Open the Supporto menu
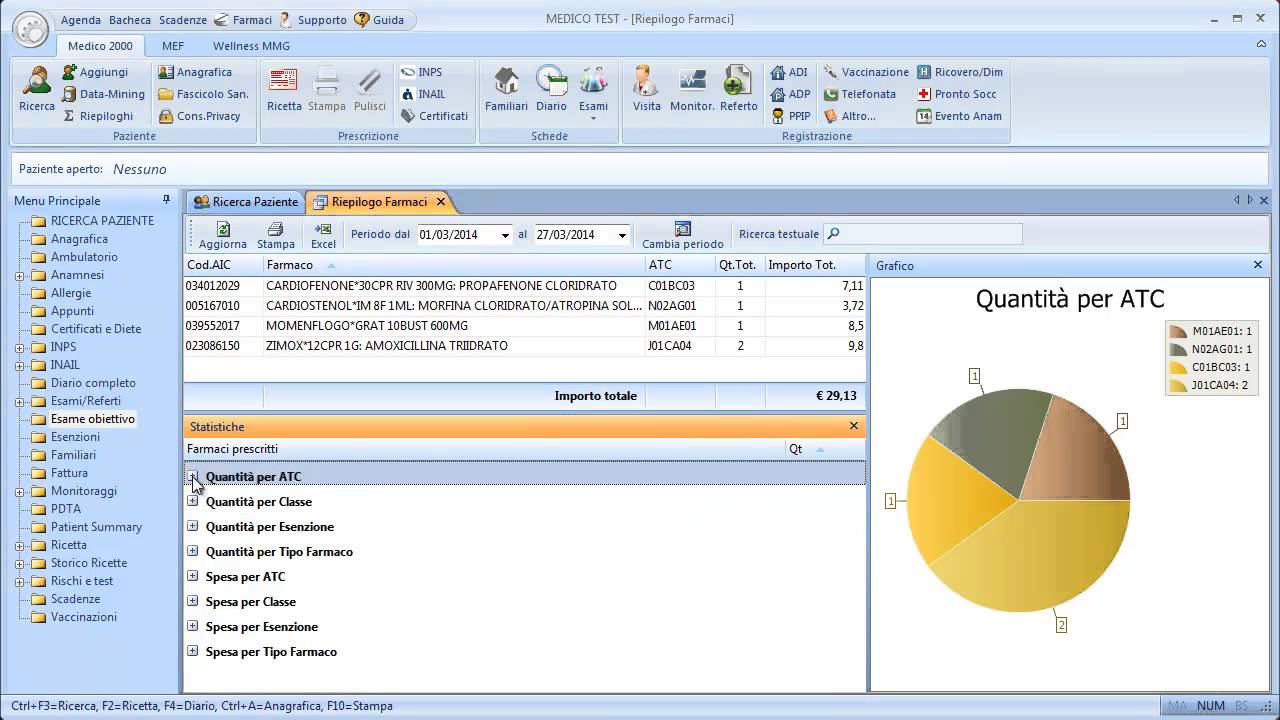The width and height of the screenshot is (1280, 720). click(x=313, y=20)
